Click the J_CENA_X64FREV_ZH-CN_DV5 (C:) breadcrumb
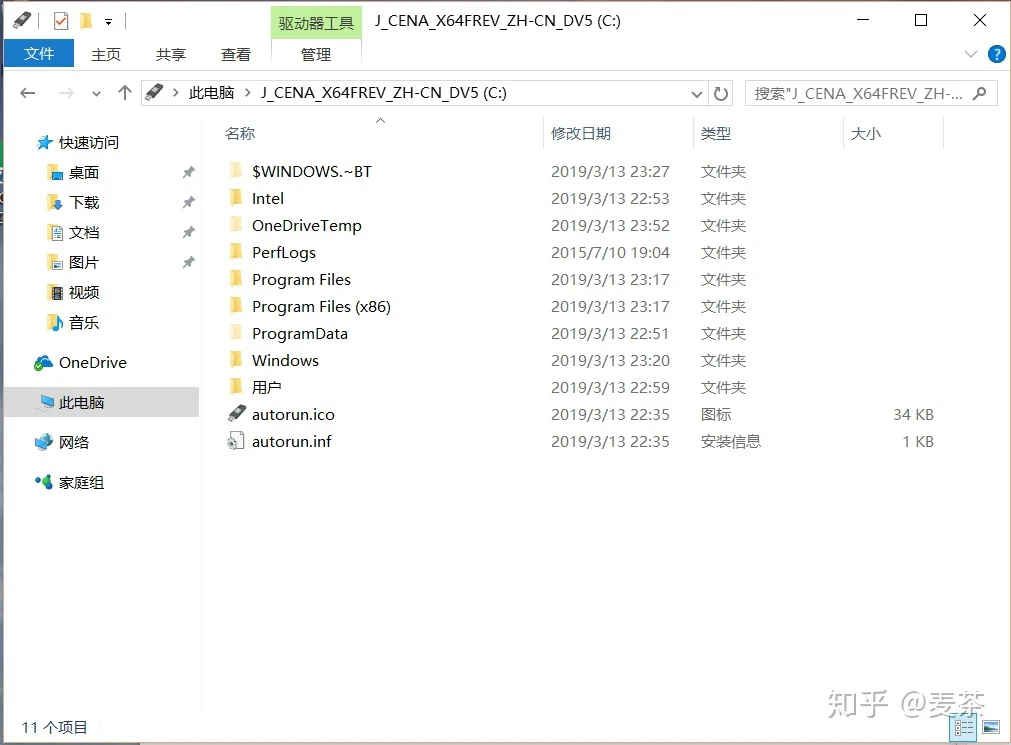 (x=384, y=93)
